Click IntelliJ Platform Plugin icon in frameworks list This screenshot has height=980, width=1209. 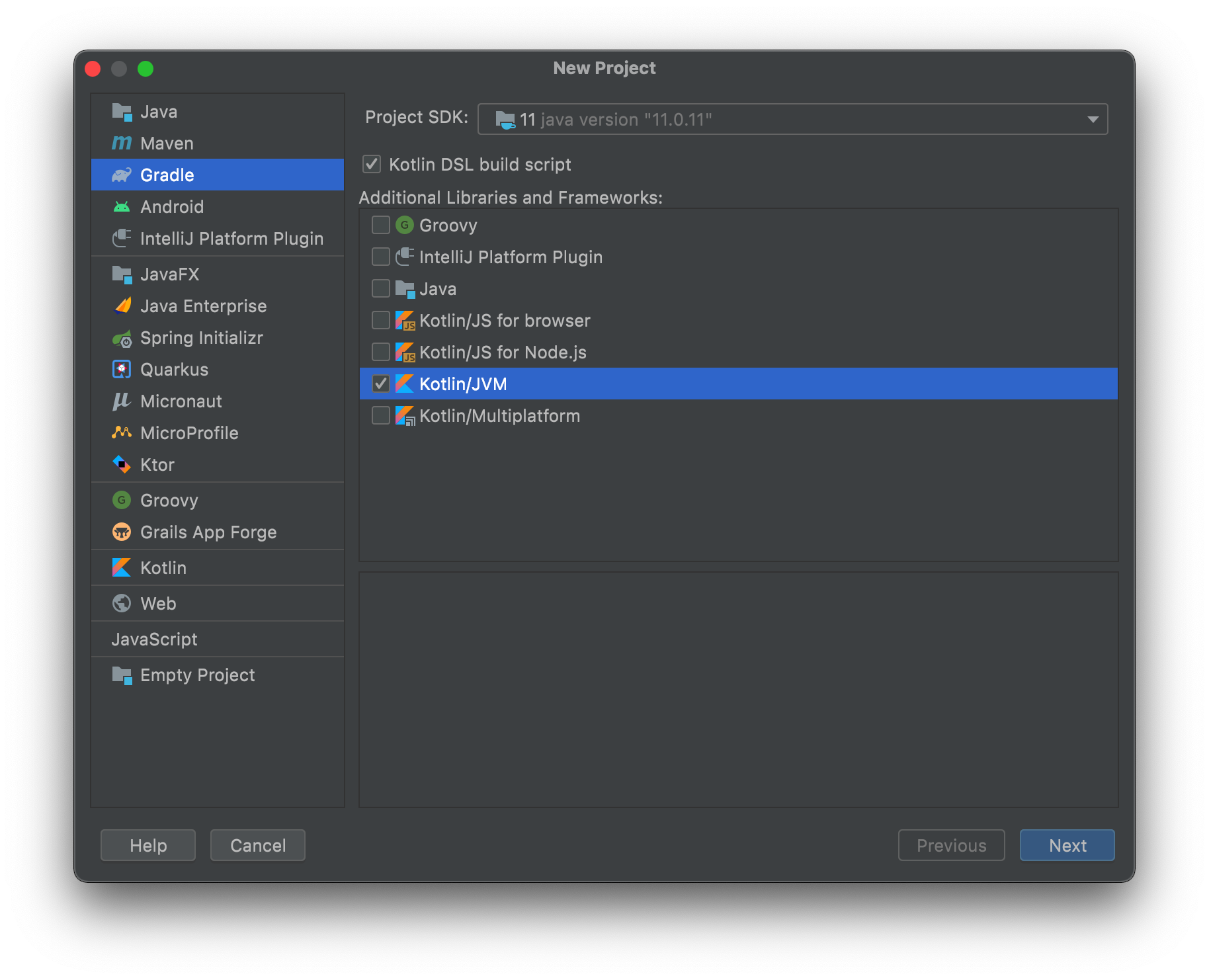point(405,257)
